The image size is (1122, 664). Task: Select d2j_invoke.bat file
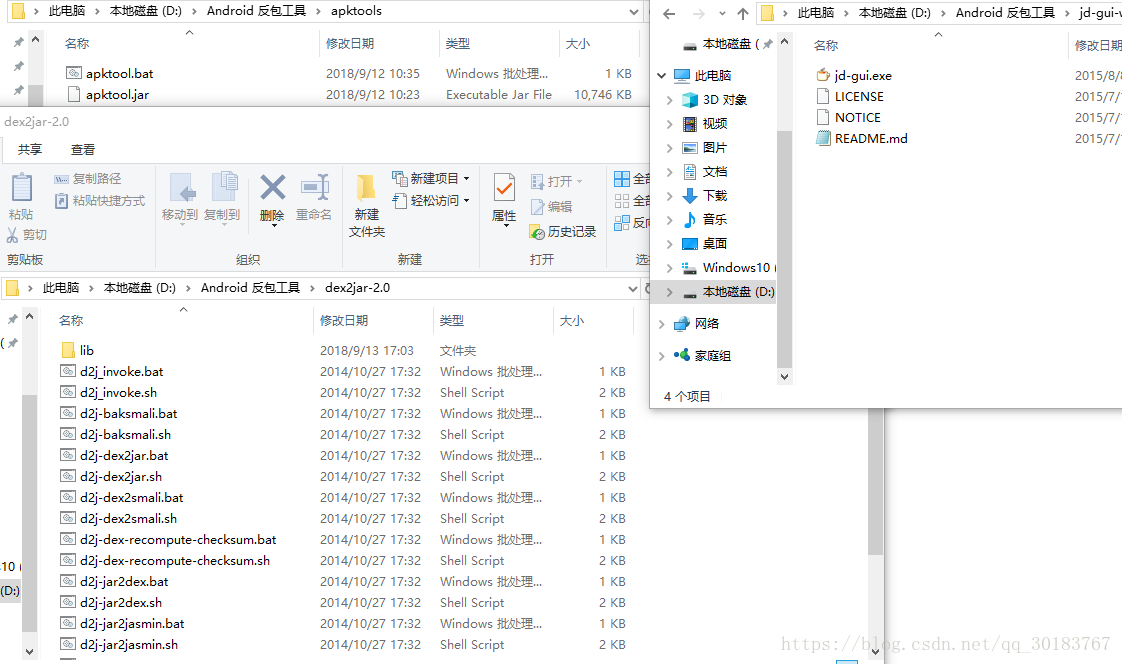click(x=122, y=371)
